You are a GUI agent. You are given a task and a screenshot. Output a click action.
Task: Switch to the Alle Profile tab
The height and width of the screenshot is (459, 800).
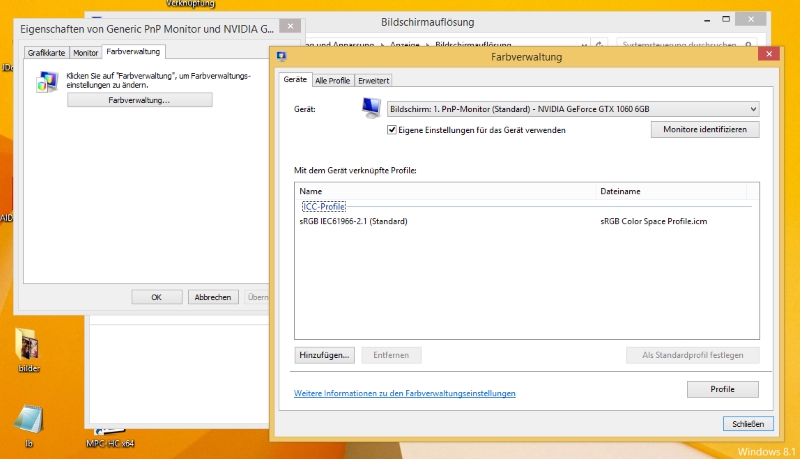pos(332,81)
